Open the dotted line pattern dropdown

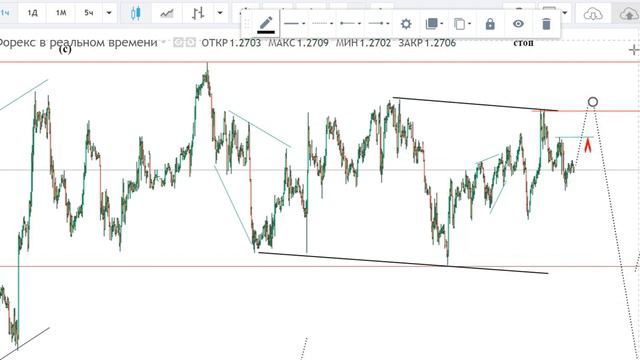[x=322, y=24]
